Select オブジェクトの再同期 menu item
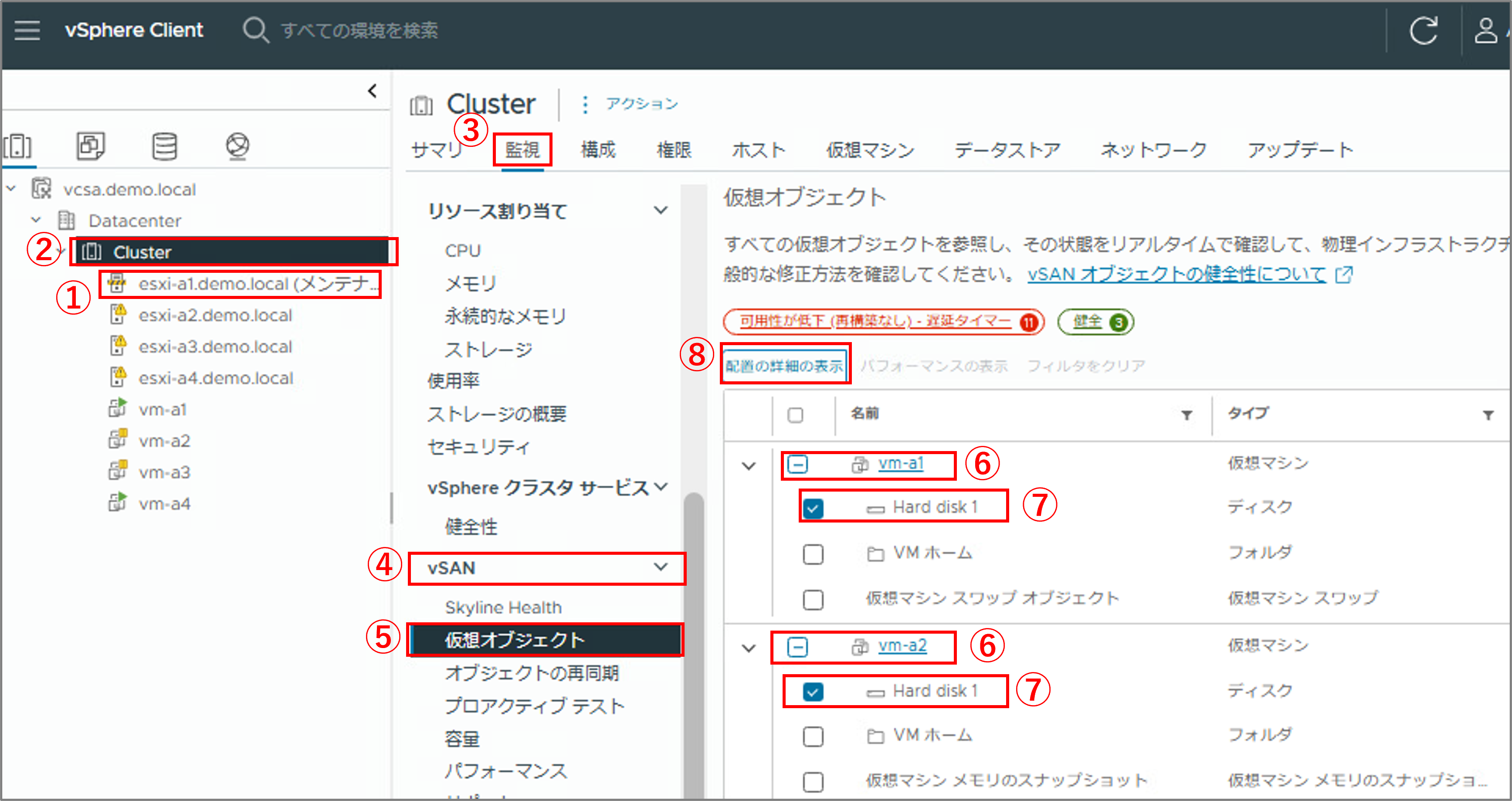This screenshot has height=801, width=1512. tap(532, 673)
